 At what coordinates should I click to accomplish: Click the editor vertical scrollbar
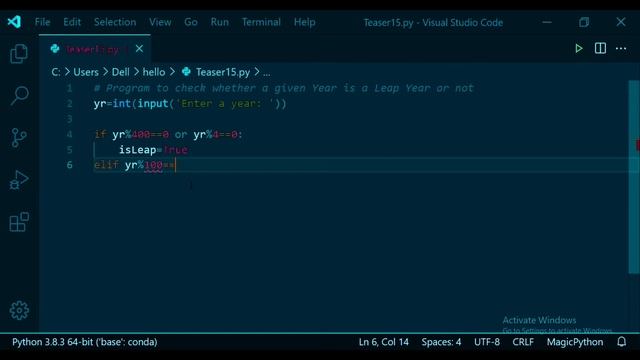(x=634, y=177)
